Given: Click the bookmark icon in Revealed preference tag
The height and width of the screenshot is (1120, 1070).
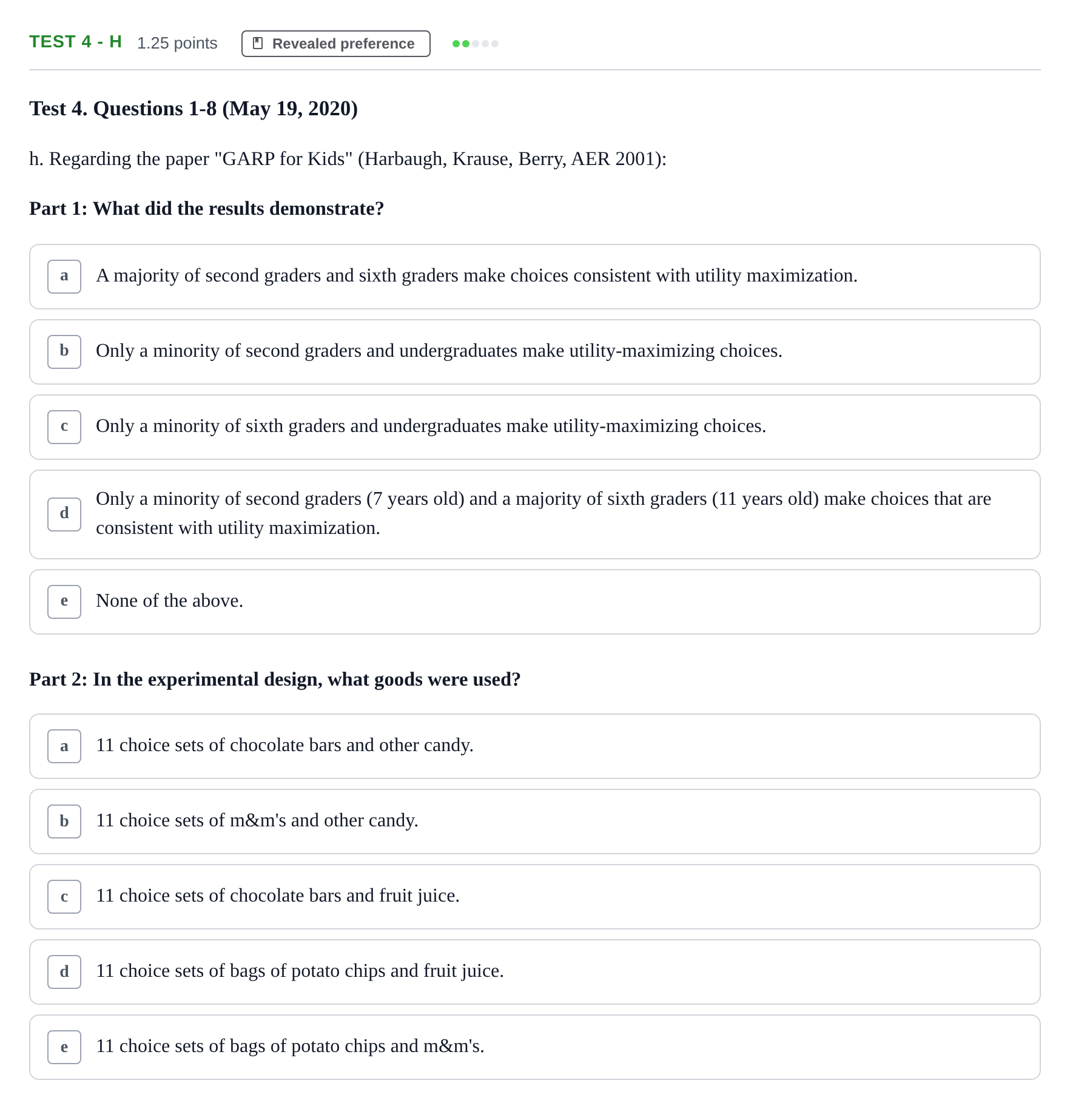Looking at the screenshot, I should pyautogui.click(x=258, y=44).
